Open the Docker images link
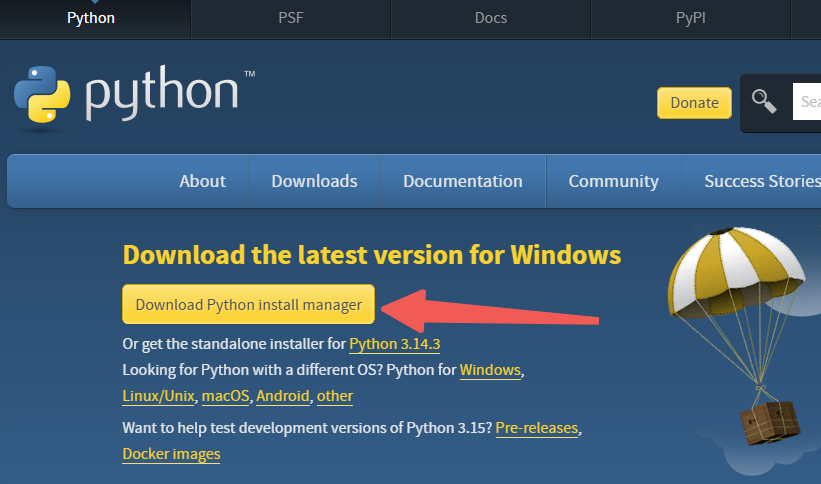821x484 pixels. pos(171,454)
